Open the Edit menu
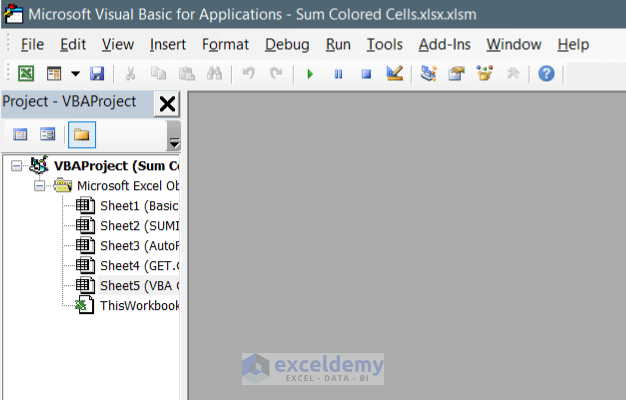The width and height of the screenshot is (626, 400). 73,44
